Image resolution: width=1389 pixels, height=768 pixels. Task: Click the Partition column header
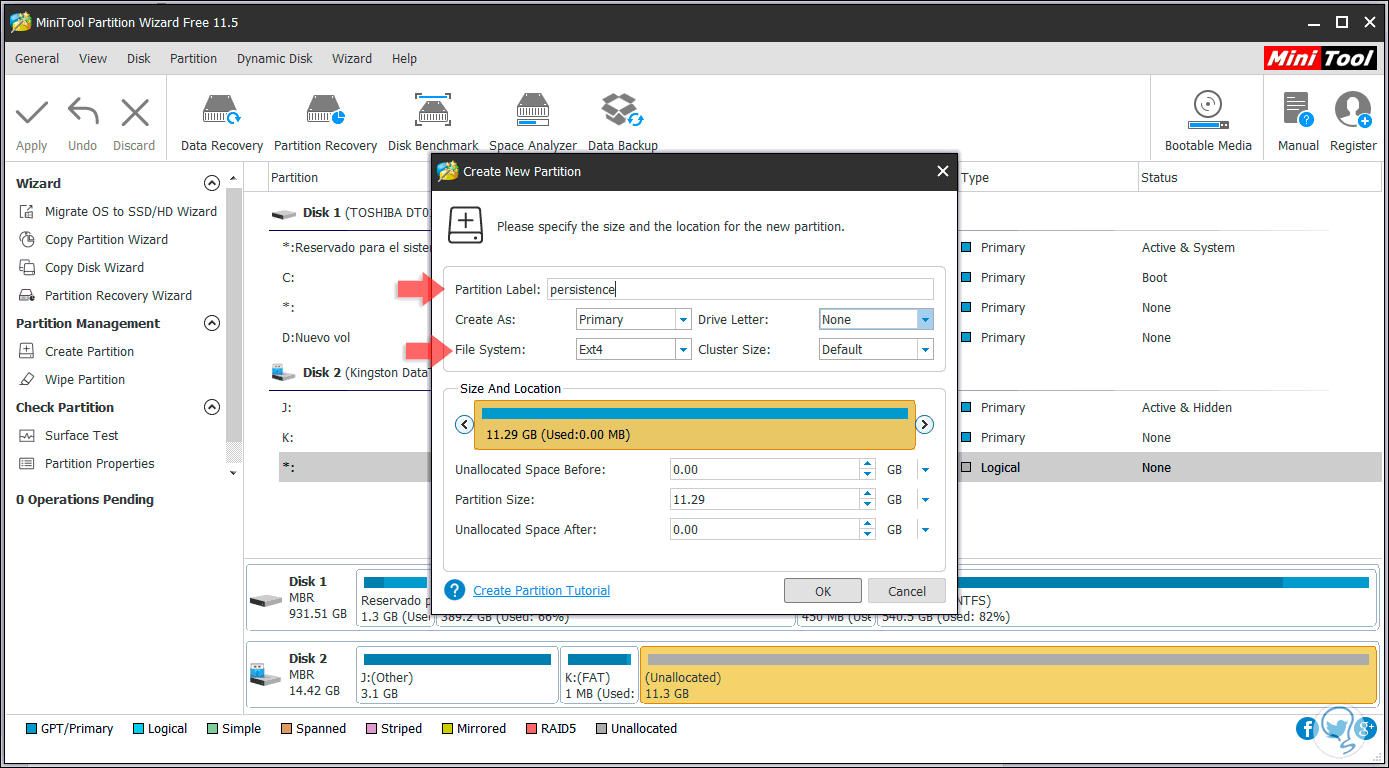tap(295, 177)
